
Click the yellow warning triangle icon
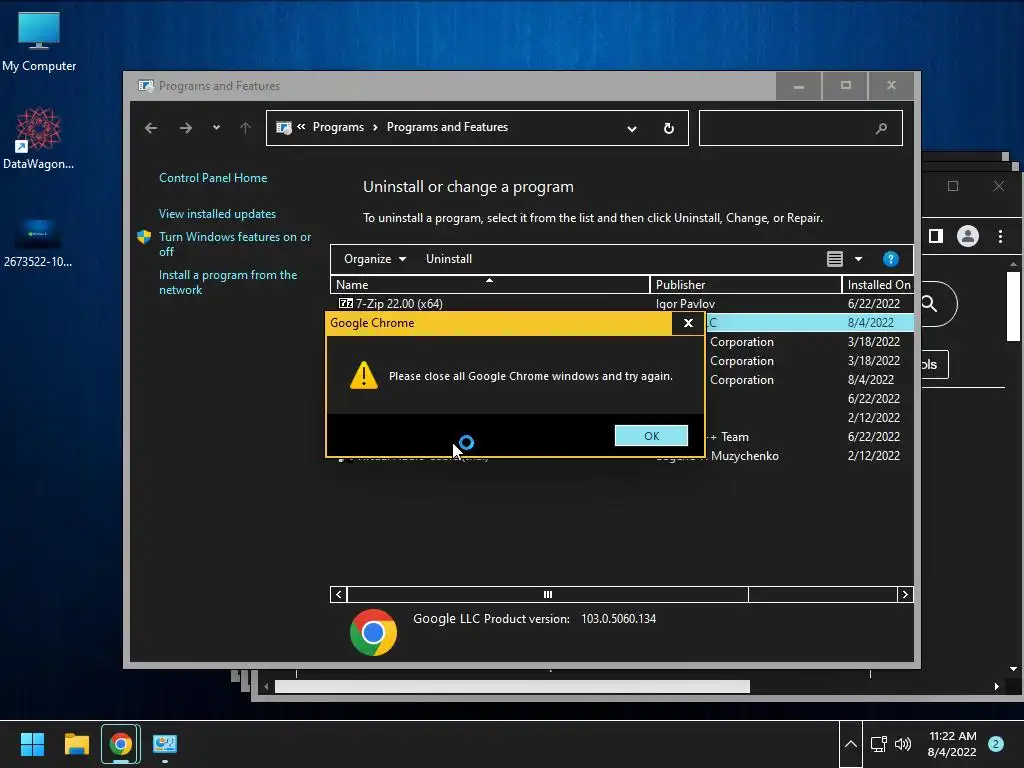pyautogui.click(x=364, y=376)
